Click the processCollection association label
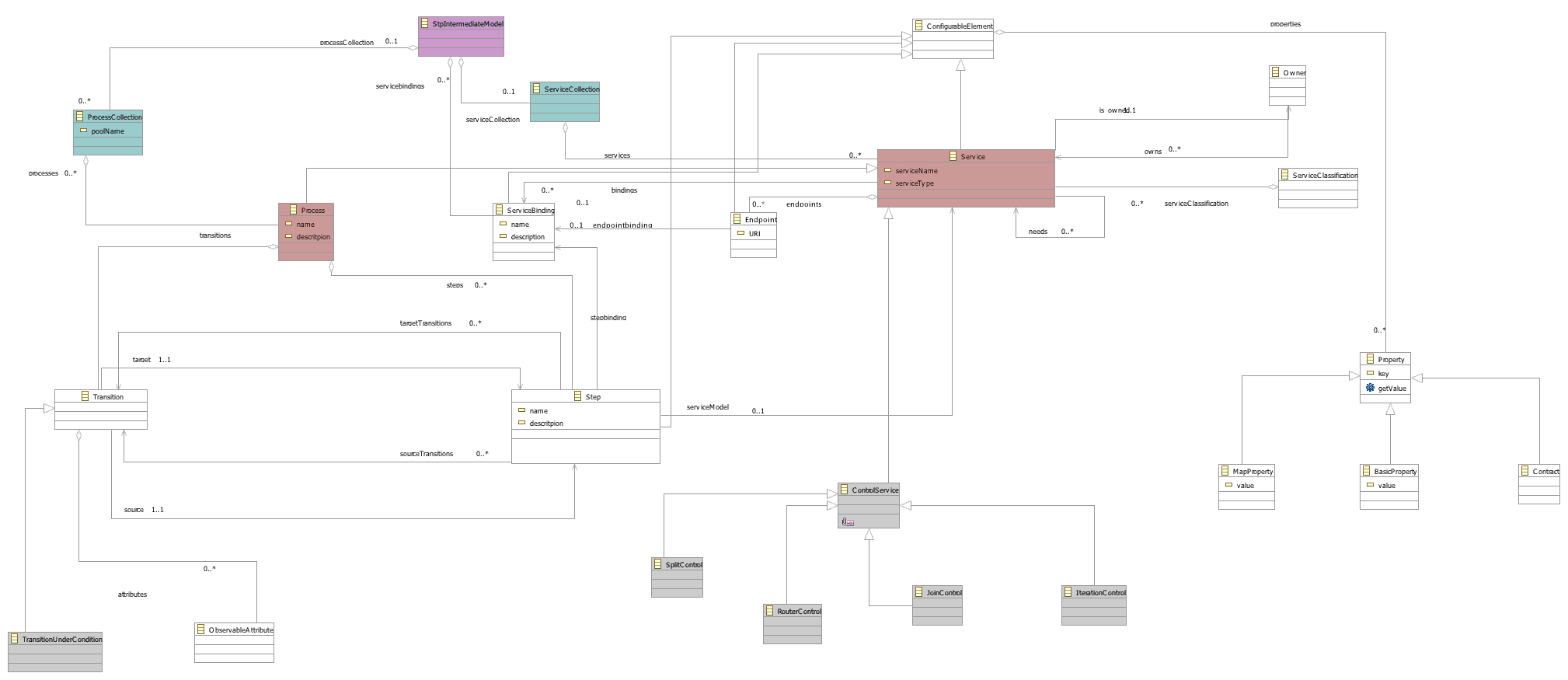Image resolution: width=1568 pixels, height=680 pixels. point(347,43)
